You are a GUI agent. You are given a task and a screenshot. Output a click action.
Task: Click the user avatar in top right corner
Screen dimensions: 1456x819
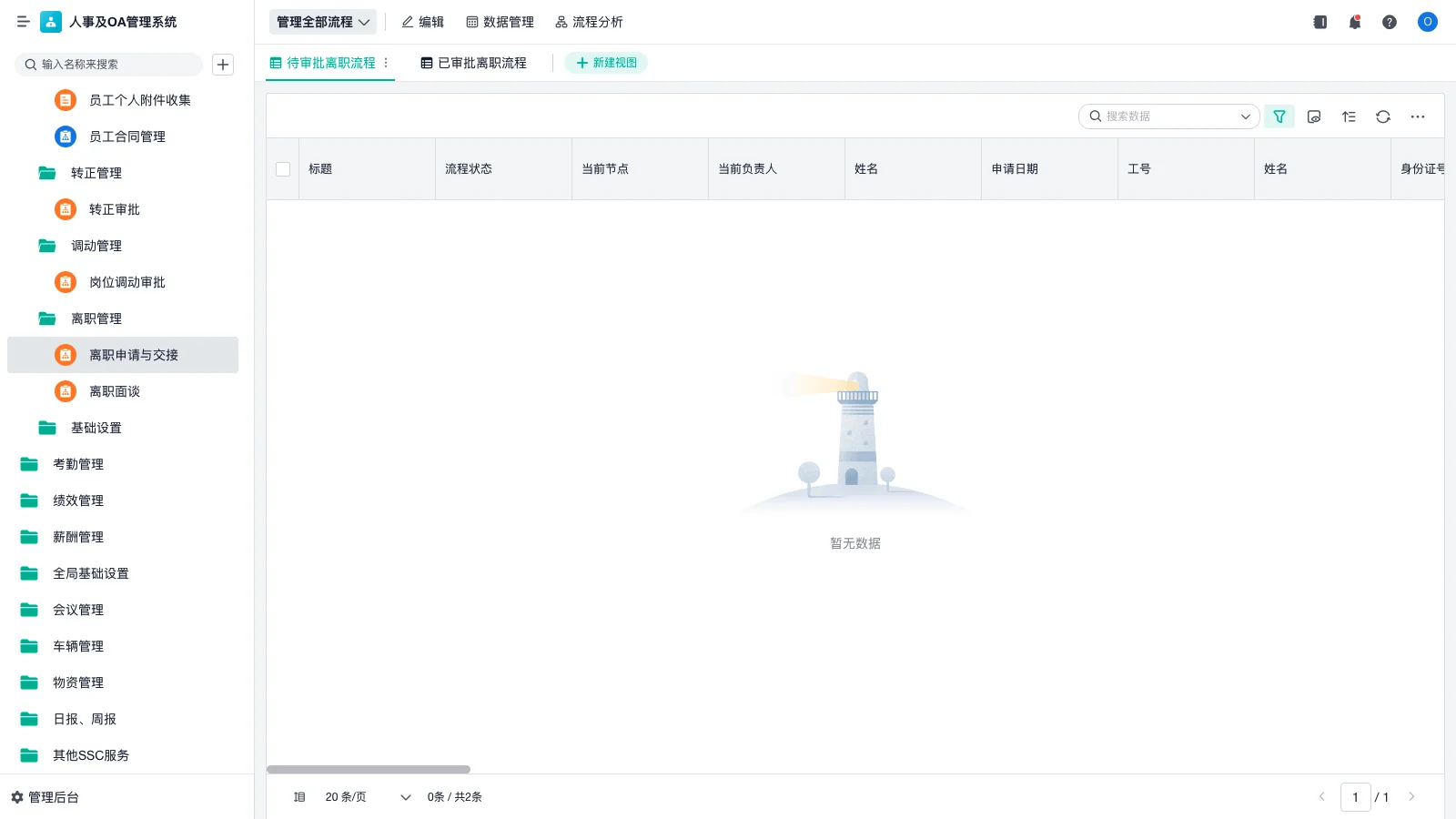coord(1427,22)
